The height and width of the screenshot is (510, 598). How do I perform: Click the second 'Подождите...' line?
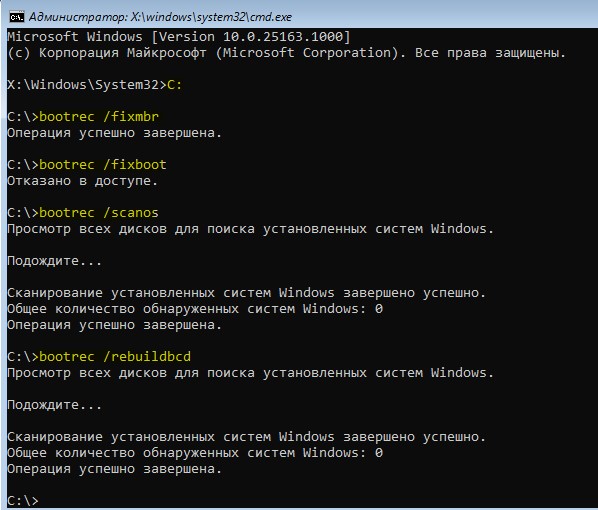55,405
